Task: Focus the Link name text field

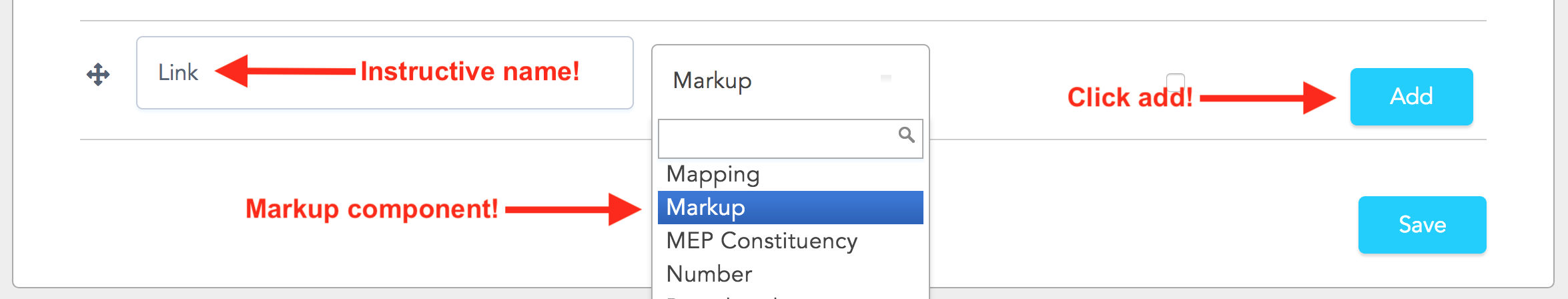Action: tap(385, 73)
